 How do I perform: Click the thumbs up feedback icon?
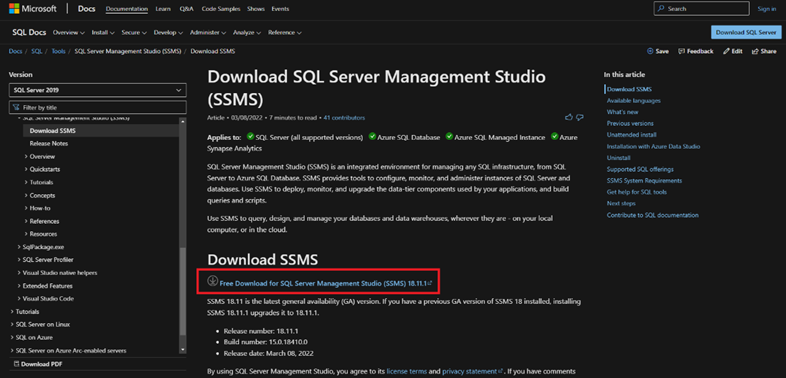568,117
